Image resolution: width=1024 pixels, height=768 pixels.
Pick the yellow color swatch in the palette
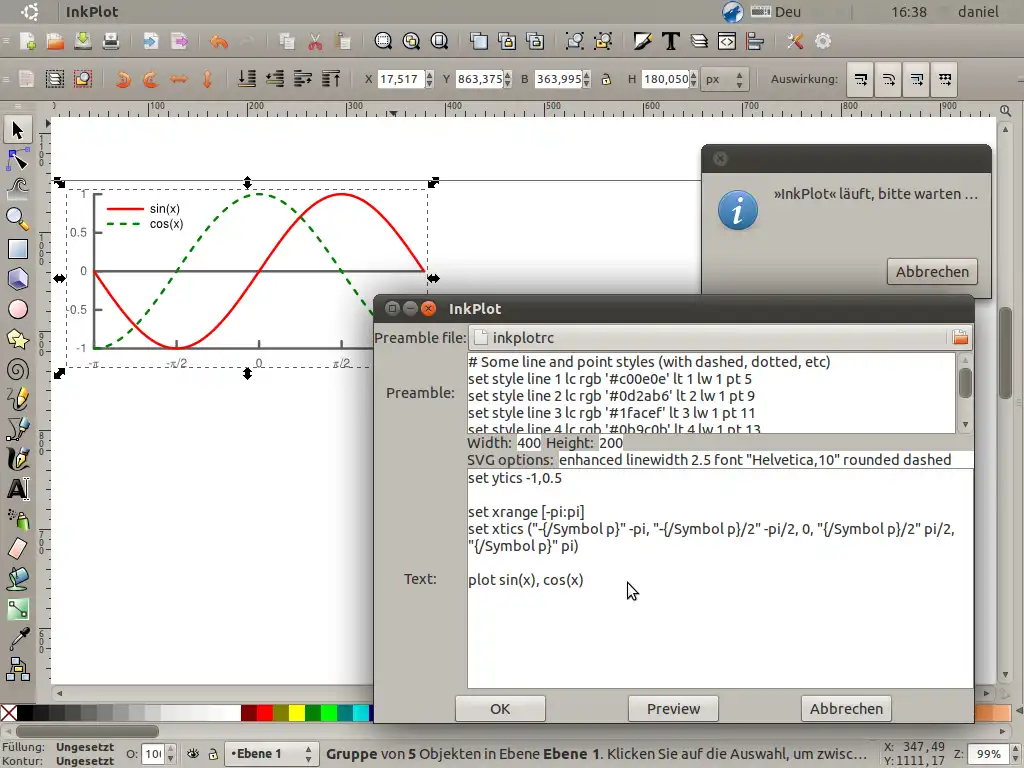[x=296, y=713]
